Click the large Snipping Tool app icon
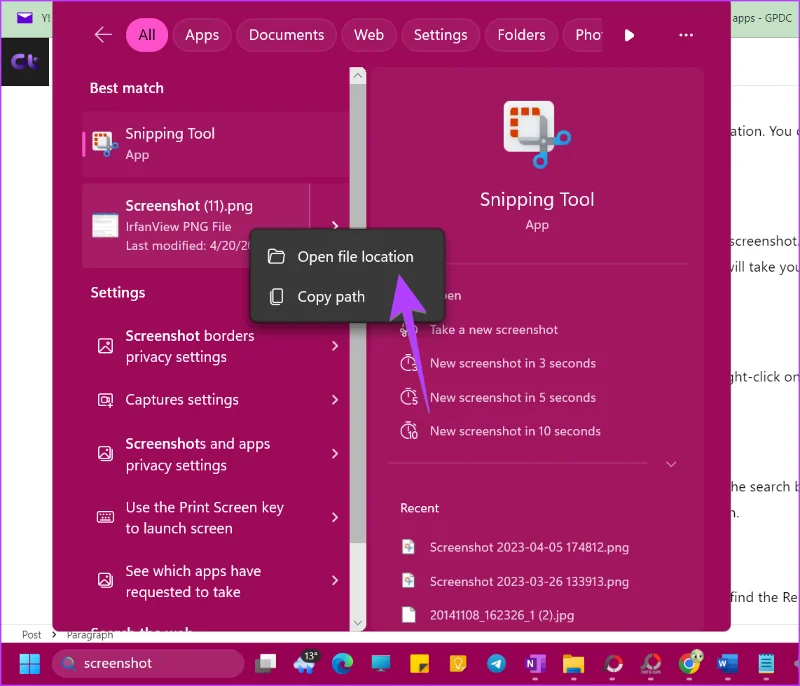800x686 pixels. tap(537, 135)
